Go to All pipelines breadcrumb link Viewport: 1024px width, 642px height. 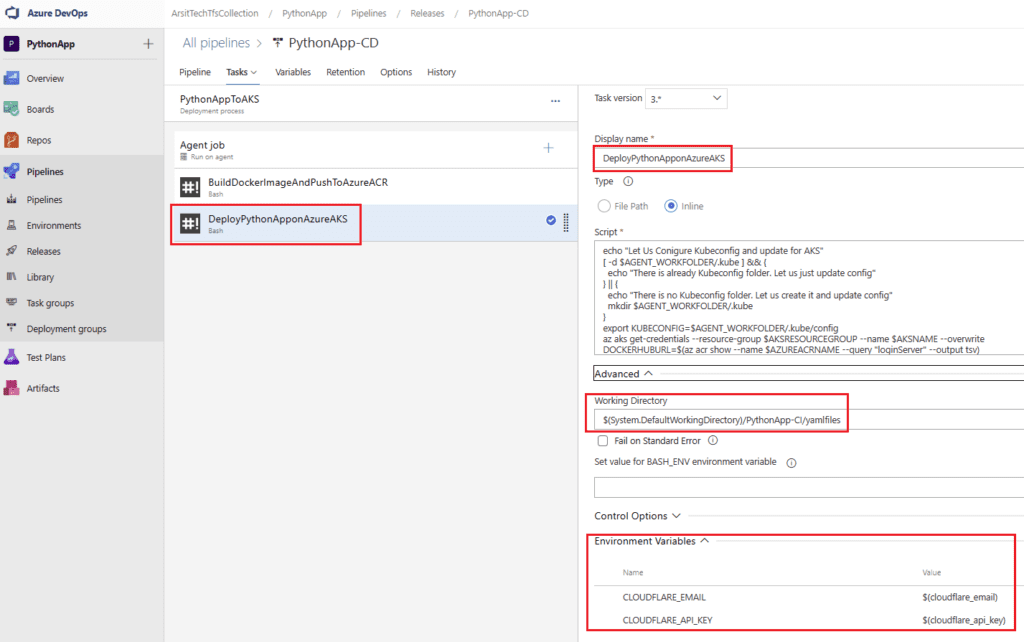[x=216, y=43]
